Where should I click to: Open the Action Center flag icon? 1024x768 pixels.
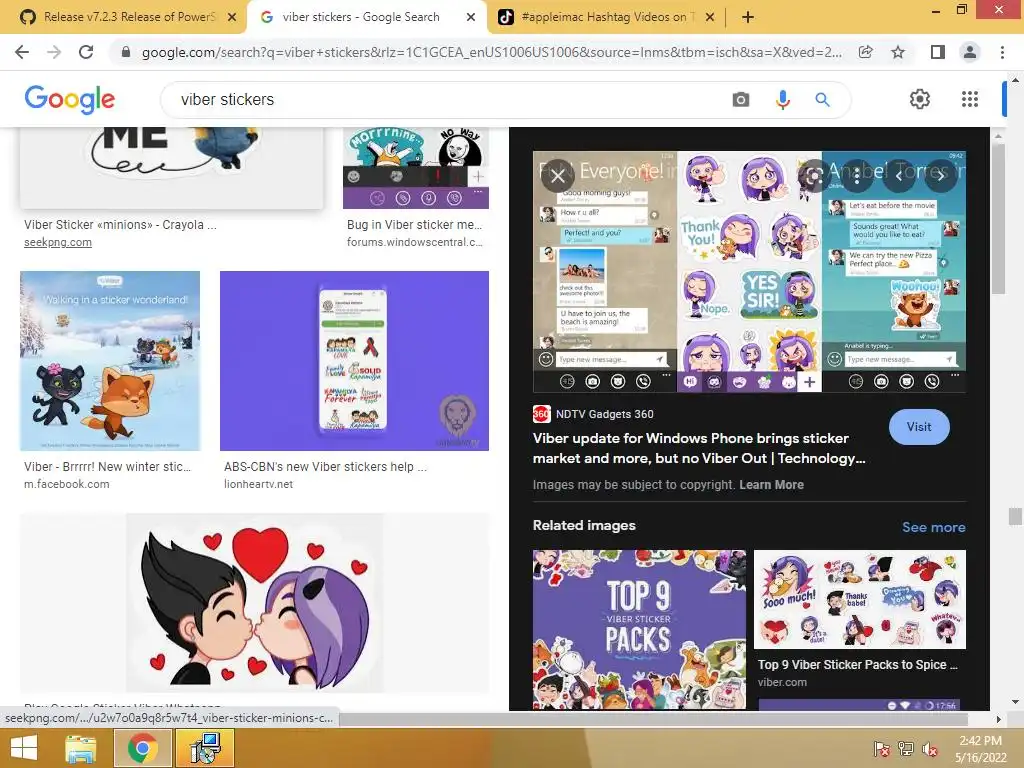882,749
